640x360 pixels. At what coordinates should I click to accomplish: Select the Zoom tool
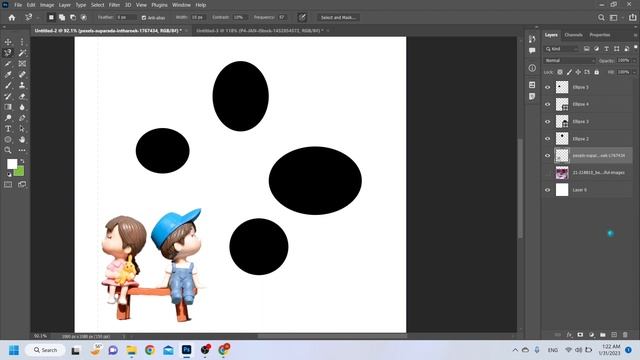pyautogui.click(x=8, y=150)
